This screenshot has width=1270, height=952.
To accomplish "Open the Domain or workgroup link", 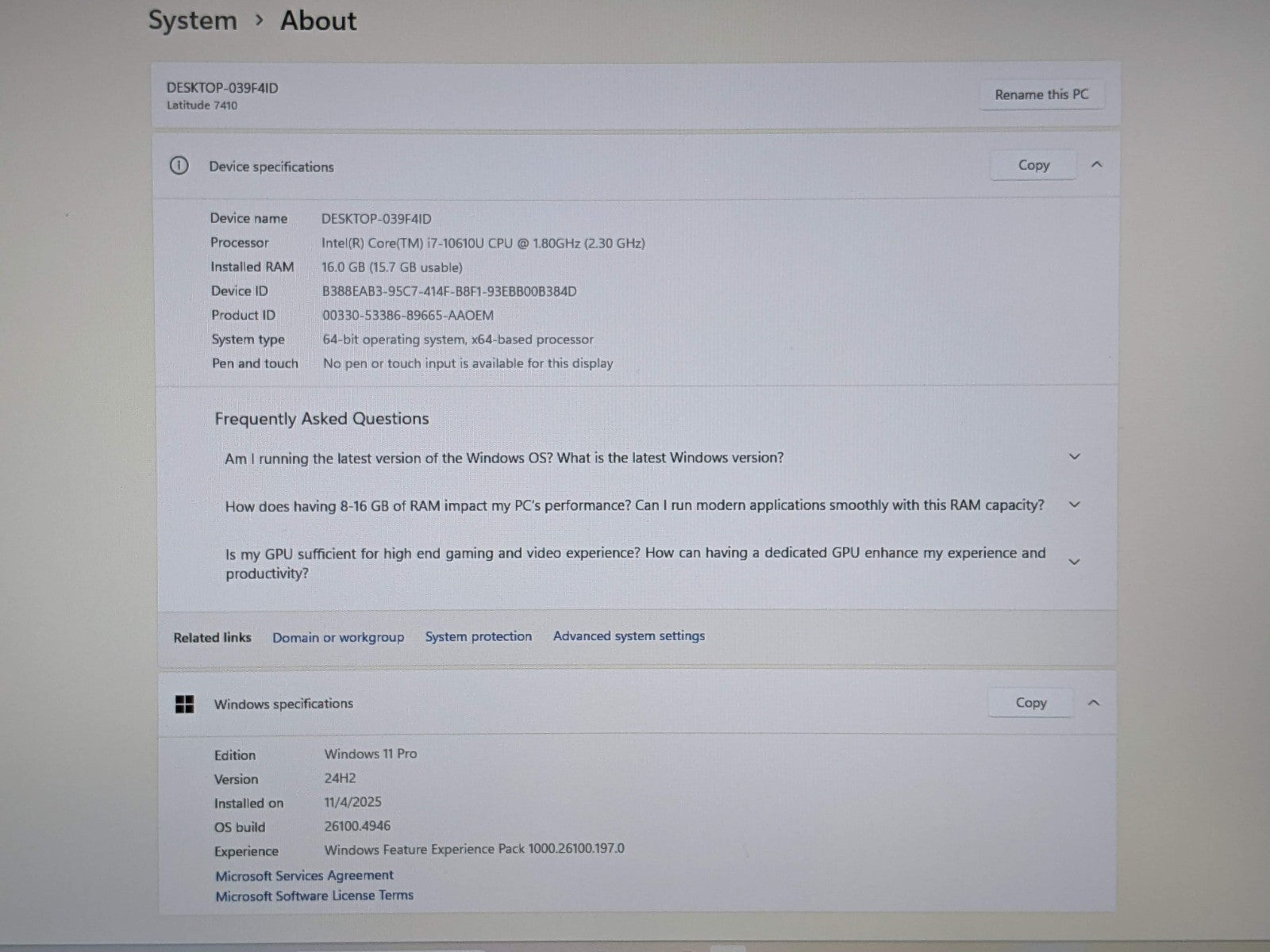I will coord(338,638).
